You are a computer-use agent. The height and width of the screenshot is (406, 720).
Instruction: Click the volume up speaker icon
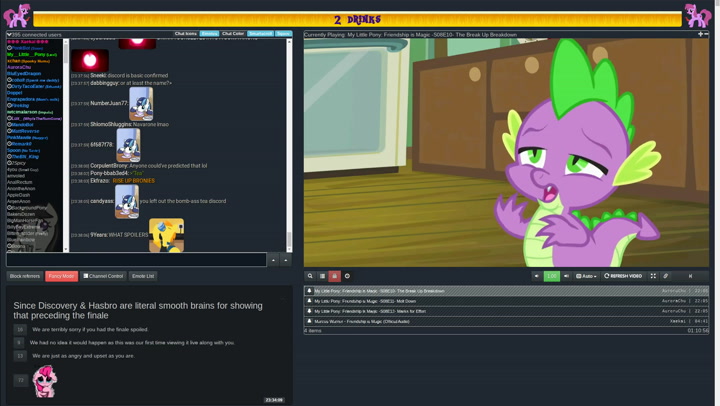[566, 276]
